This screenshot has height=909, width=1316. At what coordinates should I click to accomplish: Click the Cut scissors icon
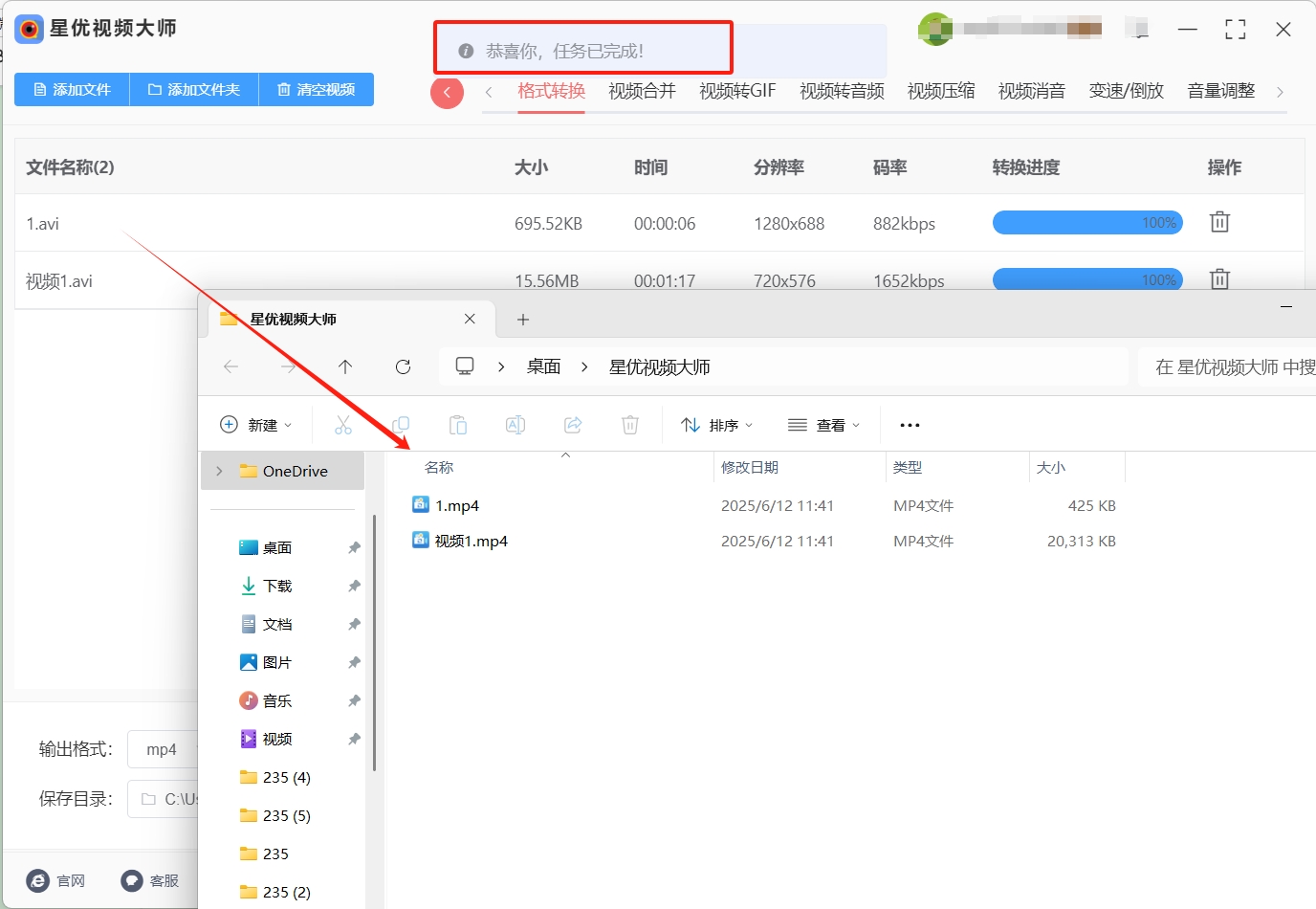(343, 425)
